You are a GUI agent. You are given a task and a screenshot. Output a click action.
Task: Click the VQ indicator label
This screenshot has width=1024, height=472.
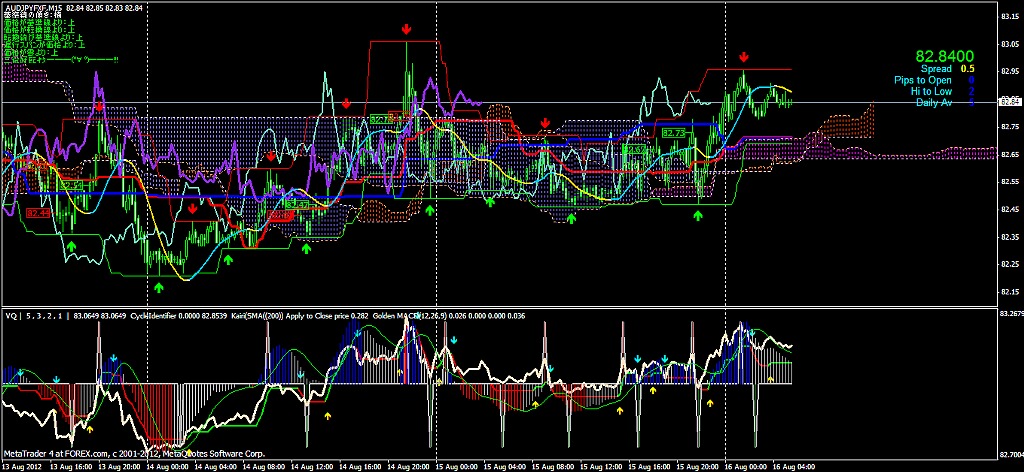click(x=12, y=315)
